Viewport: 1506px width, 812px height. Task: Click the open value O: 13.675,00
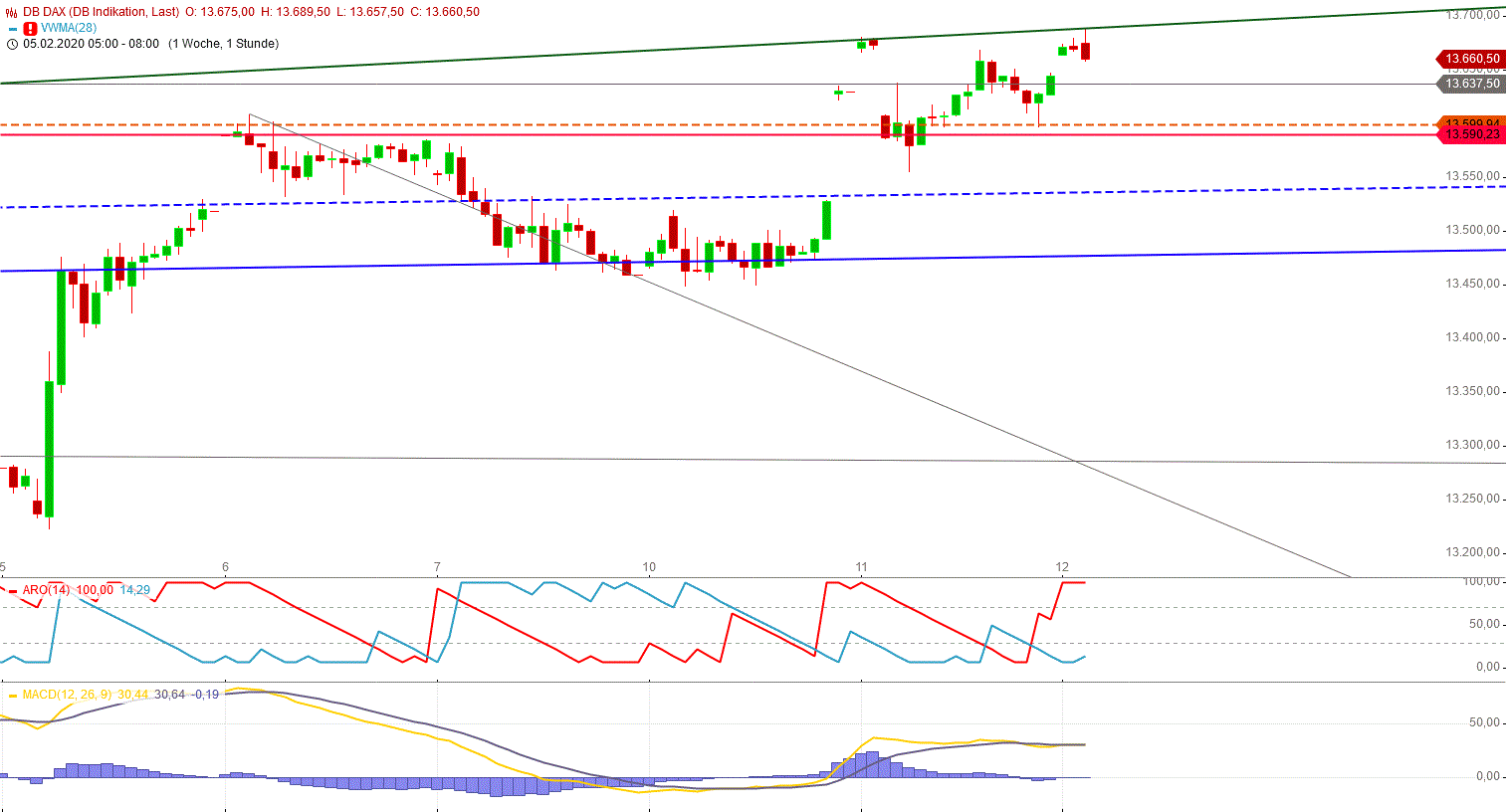[x=220, y=12]
